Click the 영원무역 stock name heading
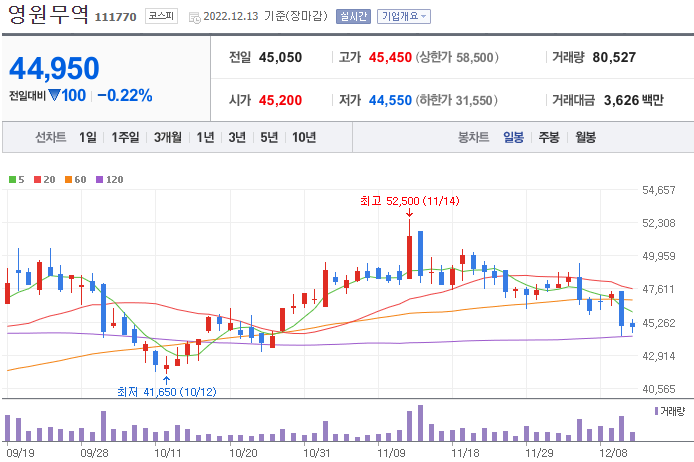Screen dimensions: 694x462 coord(48,15)
